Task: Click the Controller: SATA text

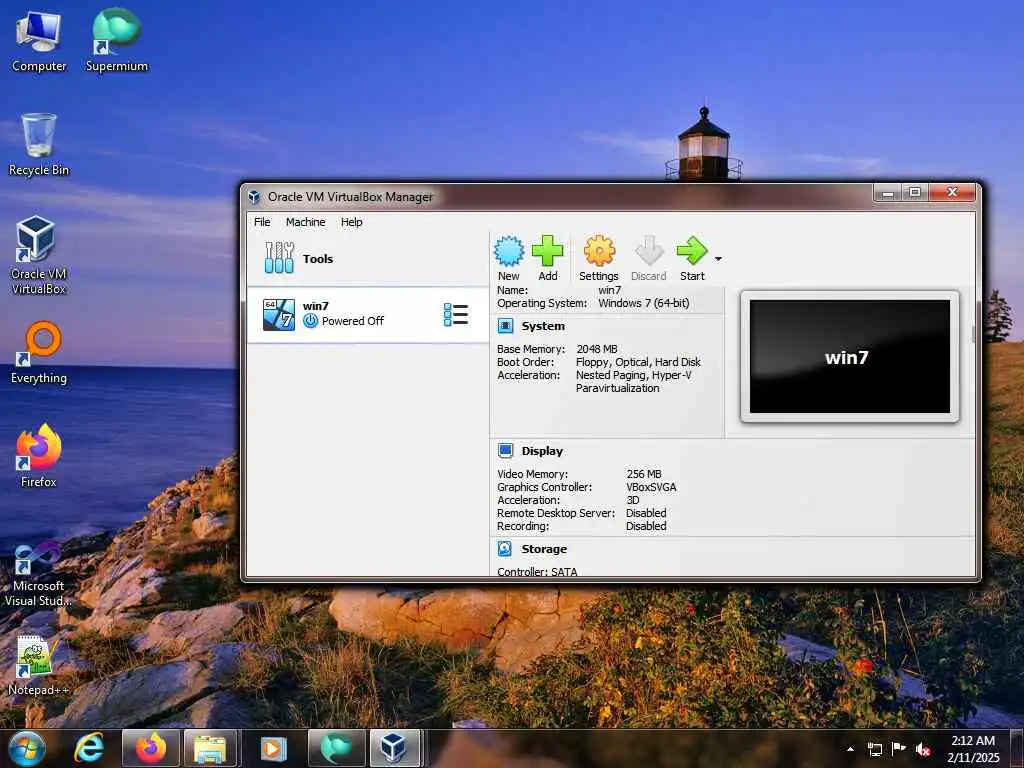Action: [537, 572]
